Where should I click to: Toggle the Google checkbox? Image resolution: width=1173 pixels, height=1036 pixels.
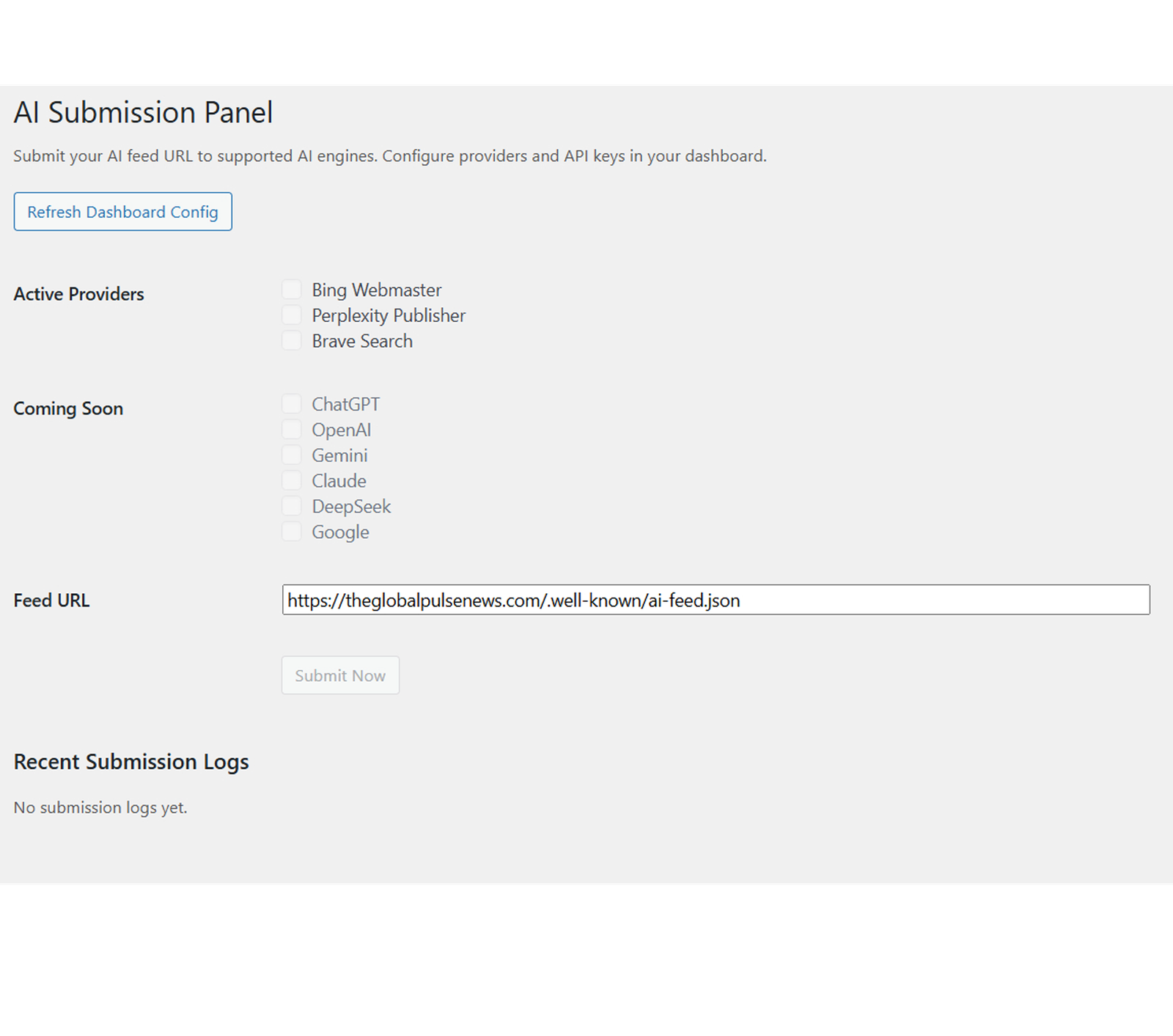click(x=292, y=532)
